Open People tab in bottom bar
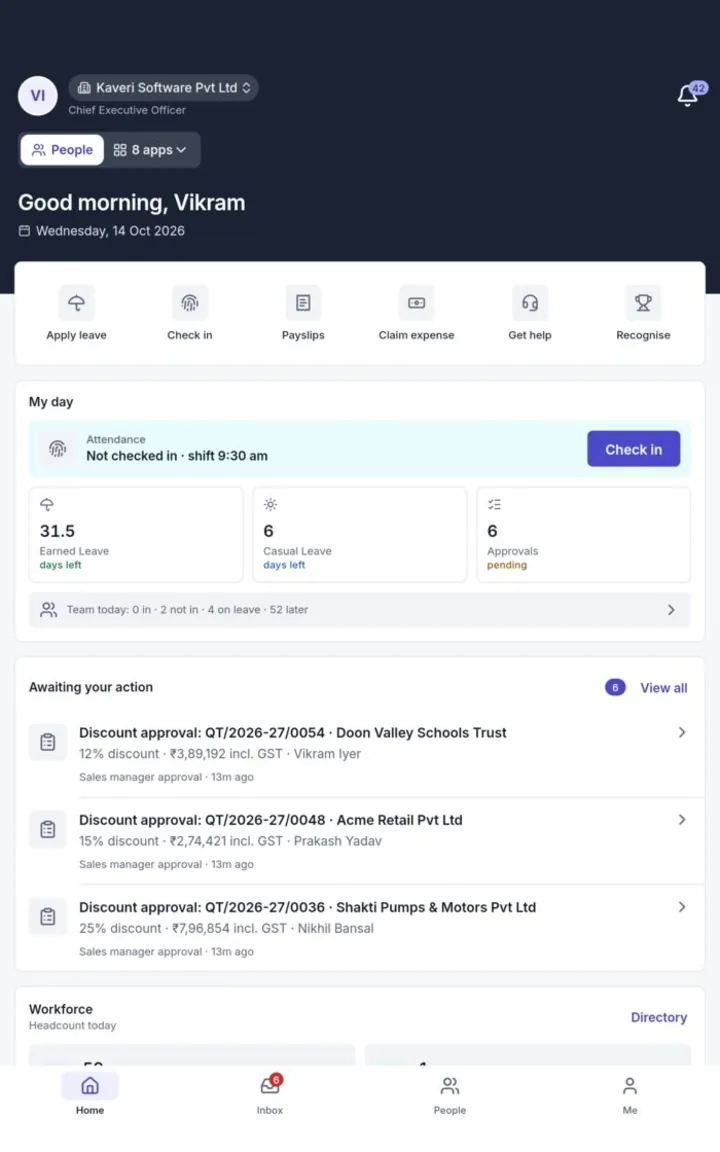The image size is (720, 1152). pos(450,1095)
